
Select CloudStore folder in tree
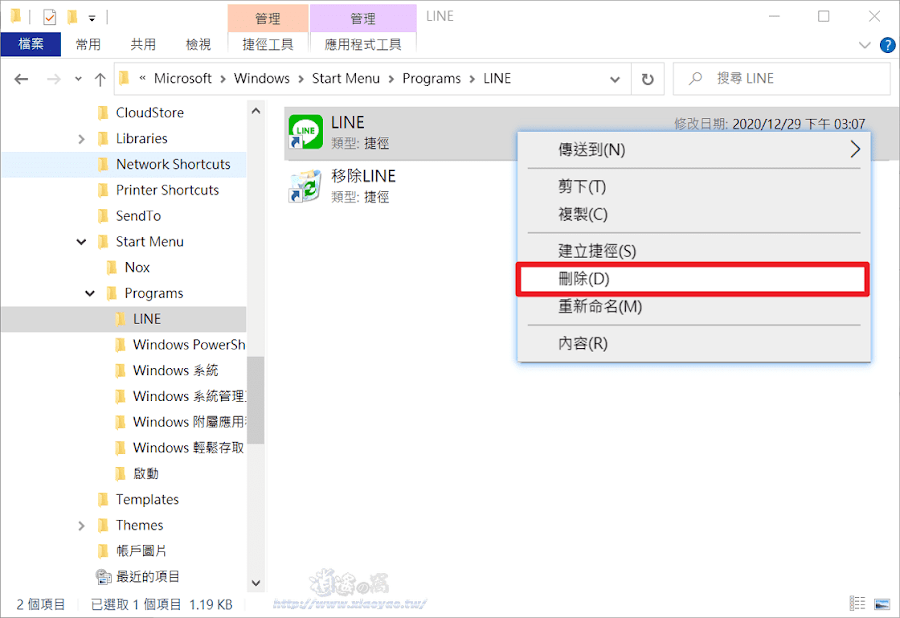tap(150, 112)
